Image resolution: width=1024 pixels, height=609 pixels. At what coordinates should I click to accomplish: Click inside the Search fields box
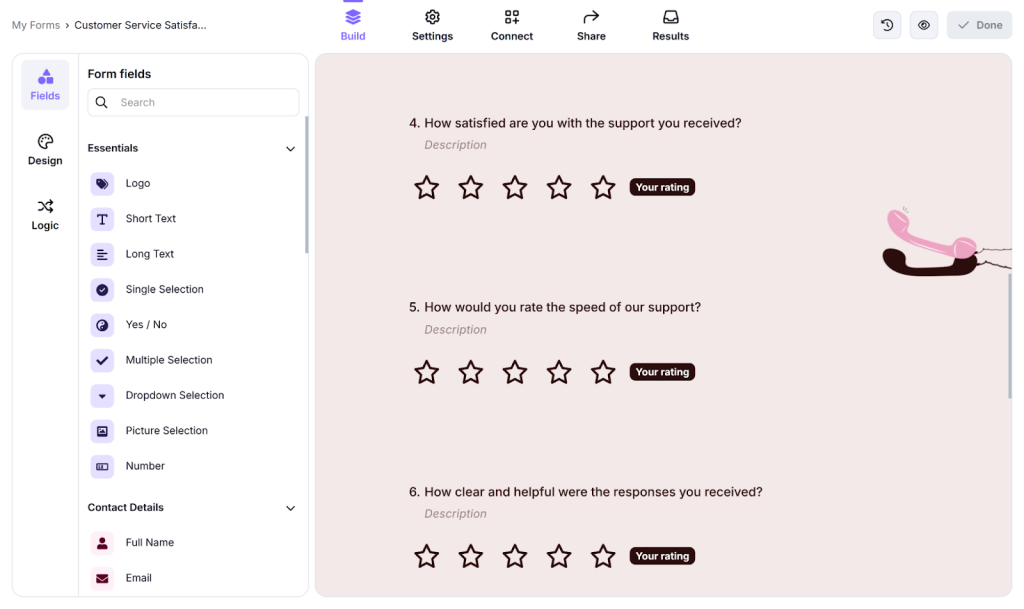pos(193,102)
